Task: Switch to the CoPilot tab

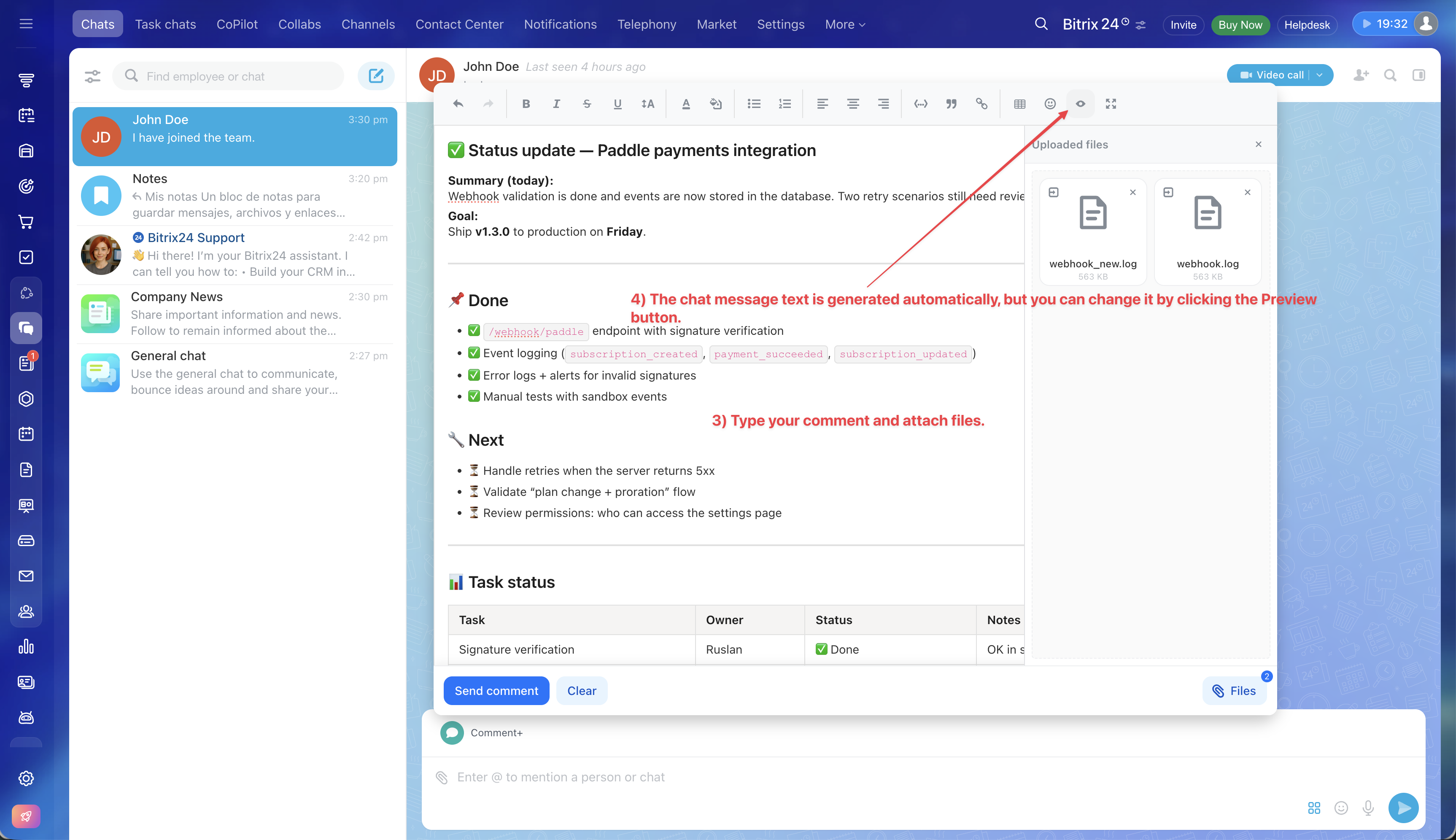Action: (237, 24)
